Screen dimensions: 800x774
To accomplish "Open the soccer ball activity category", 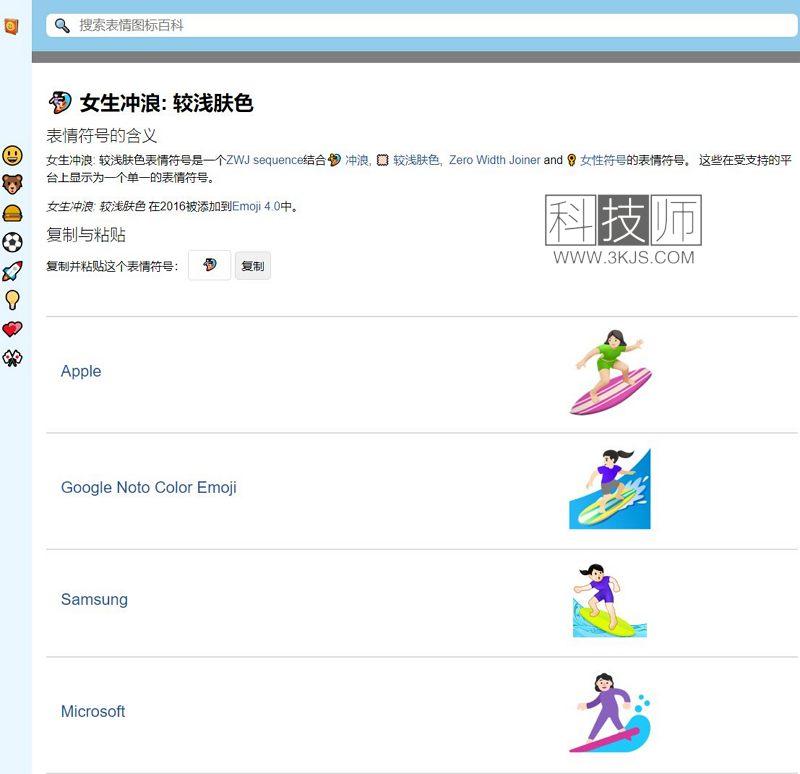I will 12,242.
